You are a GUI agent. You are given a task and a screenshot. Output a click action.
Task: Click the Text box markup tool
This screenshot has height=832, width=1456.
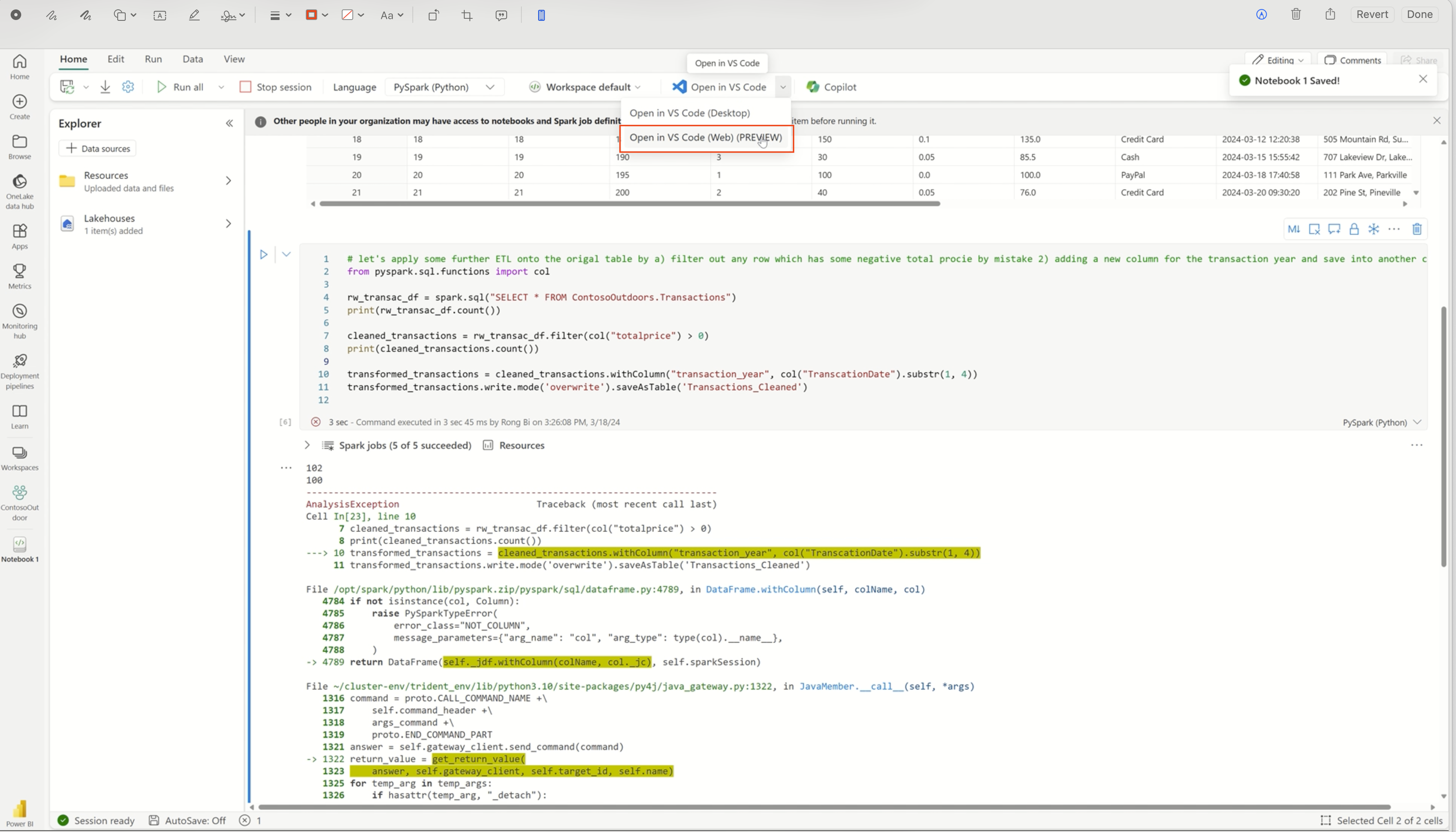coord(160,16)
